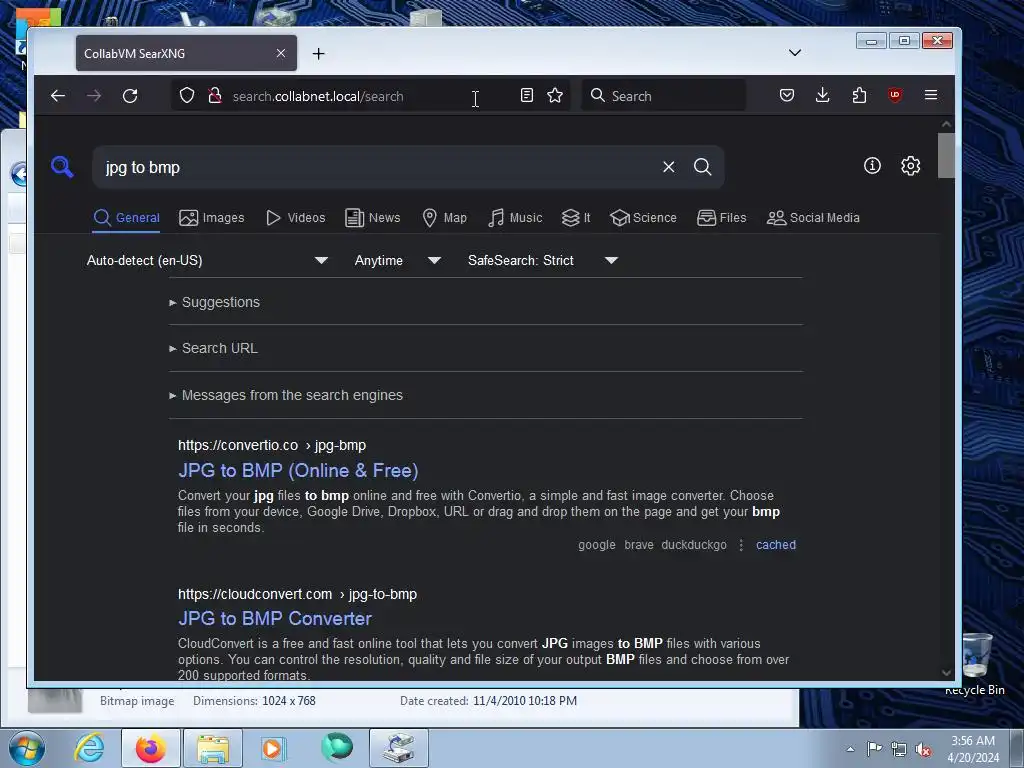Open SearXNG preferences gear icon

click(x=910, y=166)
